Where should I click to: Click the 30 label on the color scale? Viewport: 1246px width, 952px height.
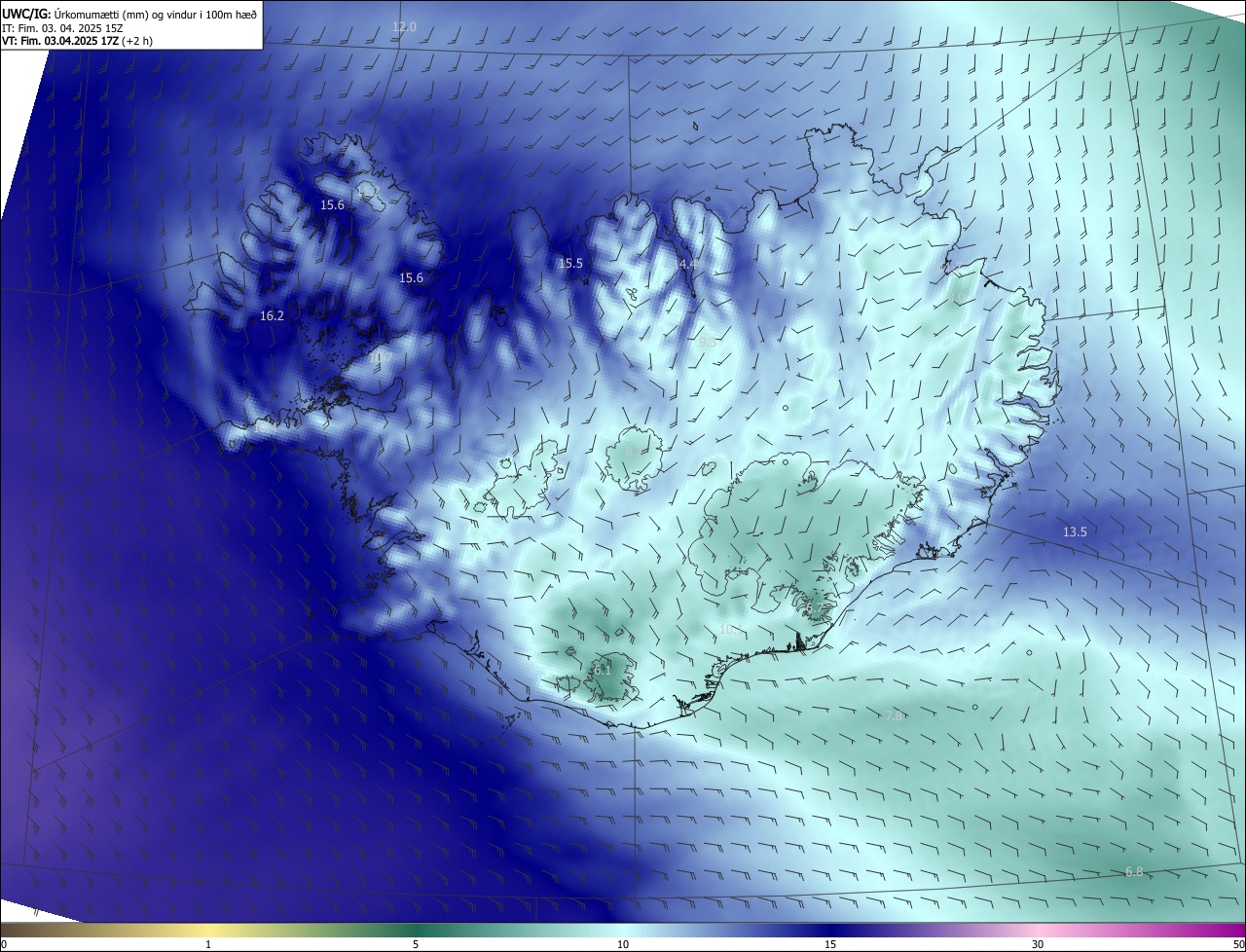point(1038,944)
